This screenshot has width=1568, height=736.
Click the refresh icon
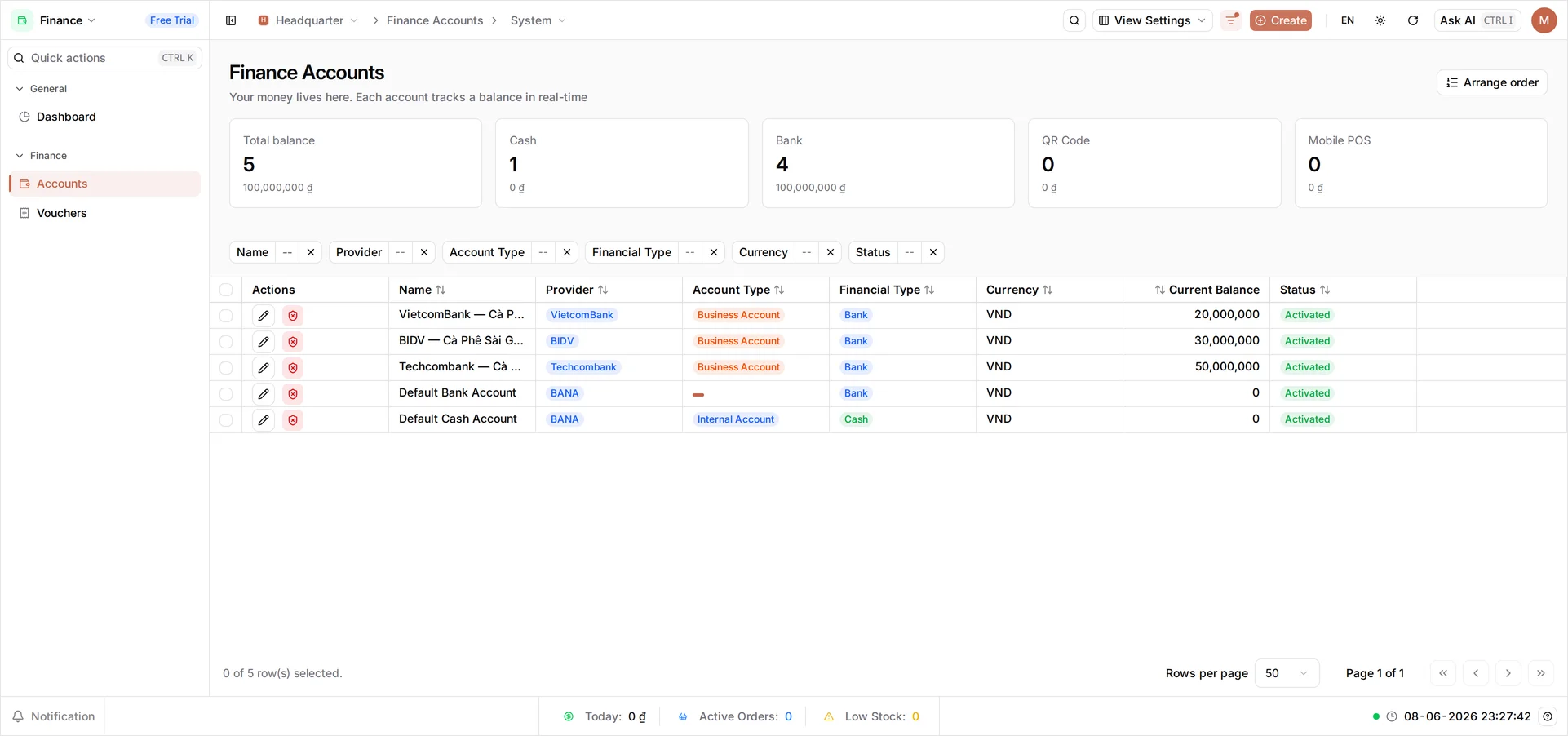coord(1413,20)
